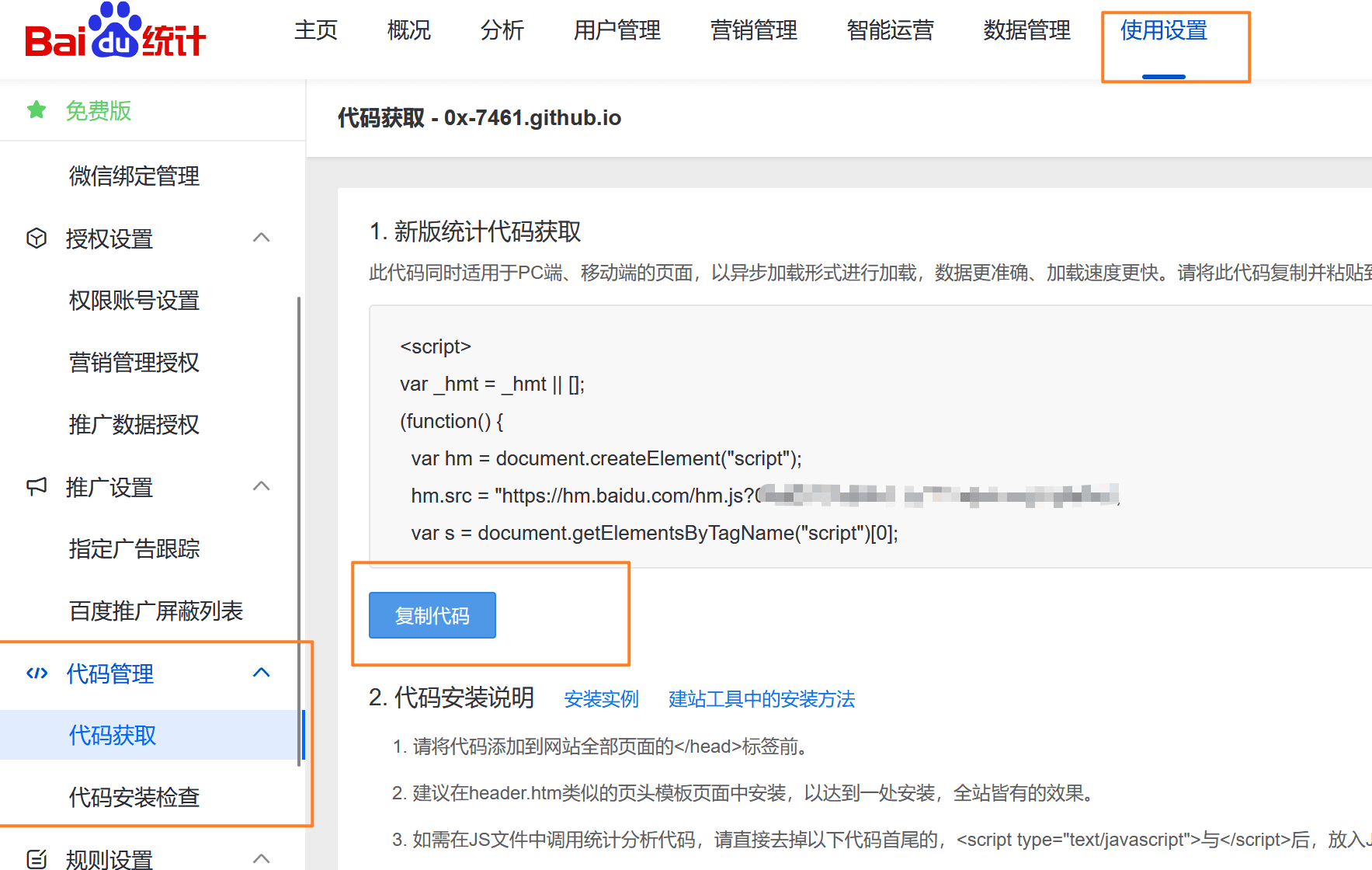This screenshot has width=1372, height=870.
Task: Open the 营销管理 tab
Action: tap(754, 30)
